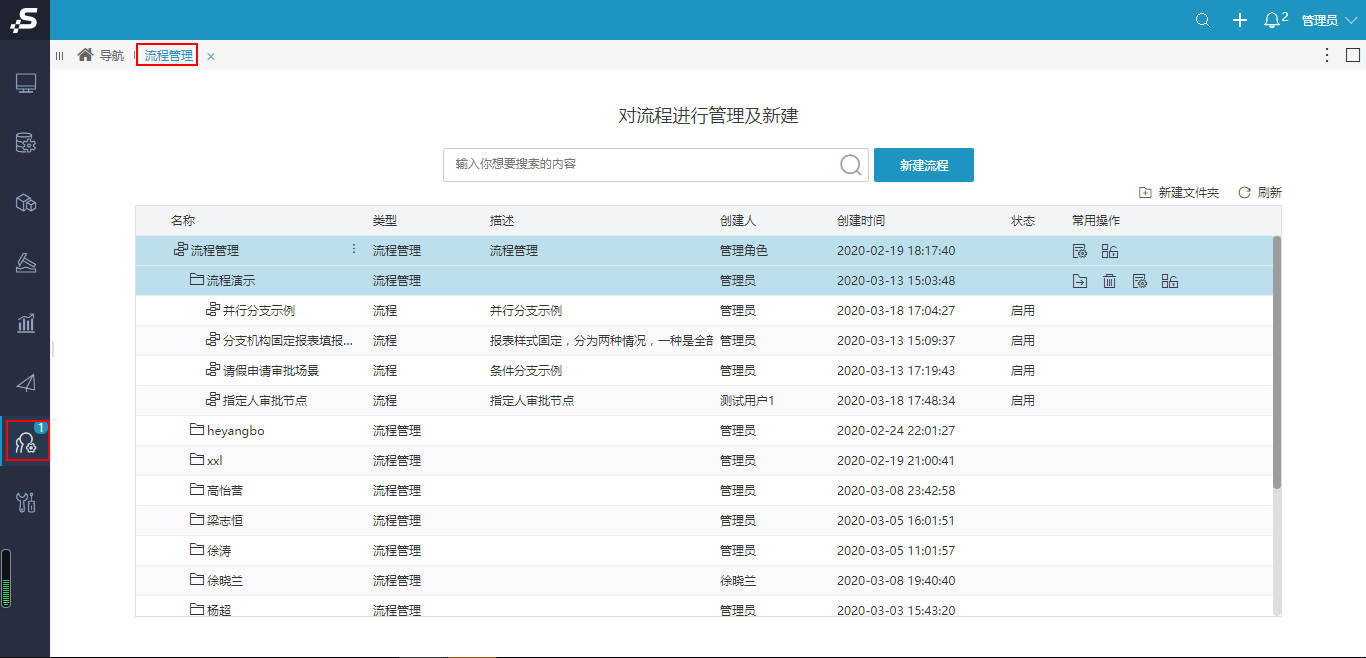Open the 梁志恒 folder

click(216, 521)
